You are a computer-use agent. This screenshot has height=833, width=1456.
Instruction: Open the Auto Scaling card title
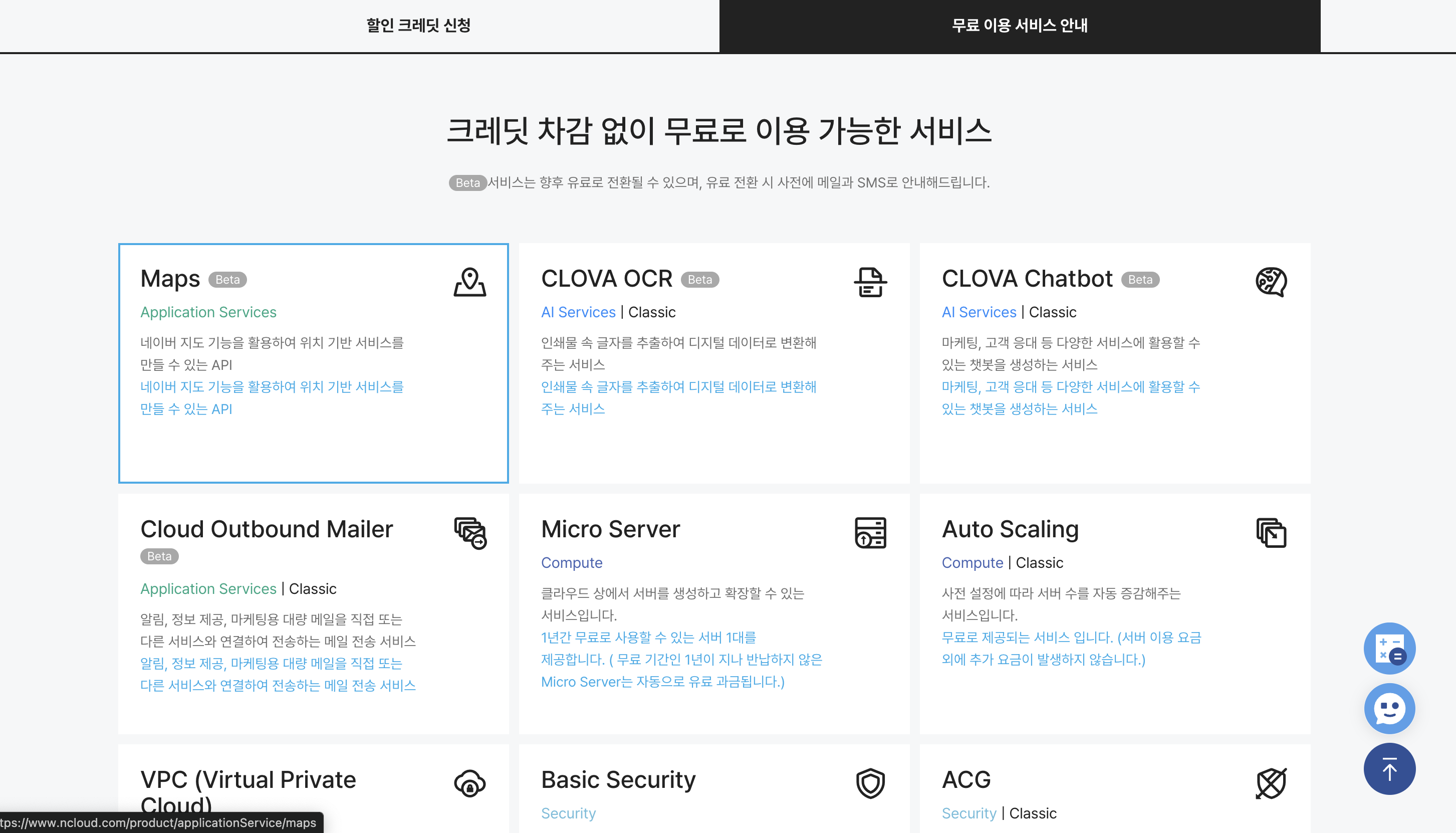pyautogui.click(x=1010, y=529)
